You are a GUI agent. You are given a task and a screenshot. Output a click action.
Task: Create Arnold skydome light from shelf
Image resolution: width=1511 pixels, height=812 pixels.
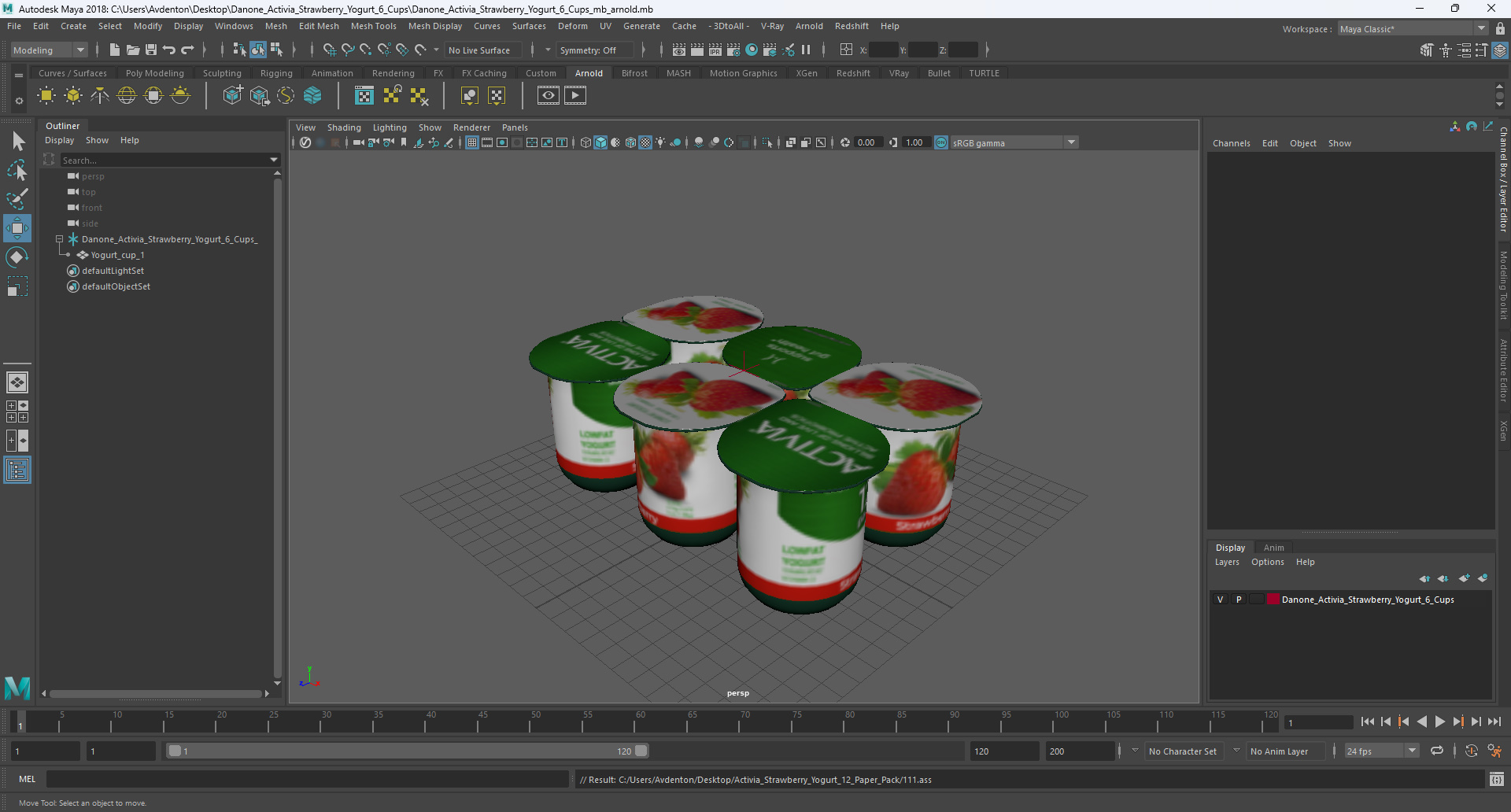click(127, 96)
